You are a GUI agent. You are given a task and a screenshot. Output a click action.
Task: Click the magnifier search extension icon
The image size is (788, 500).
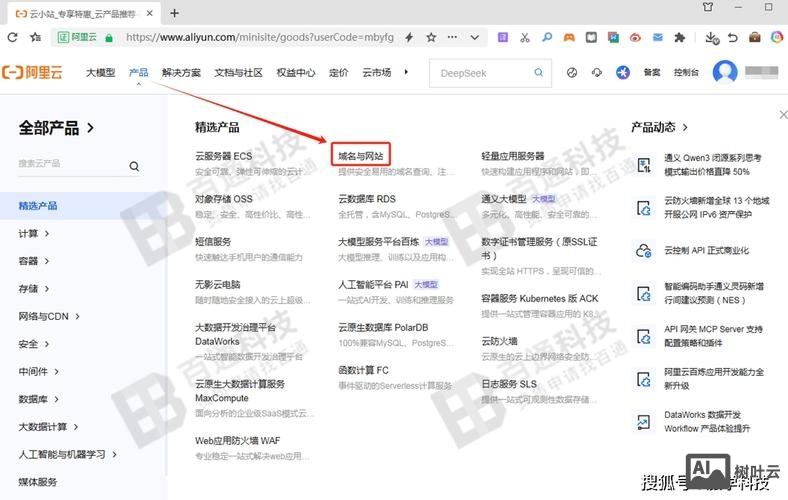(x=547, y=37)
